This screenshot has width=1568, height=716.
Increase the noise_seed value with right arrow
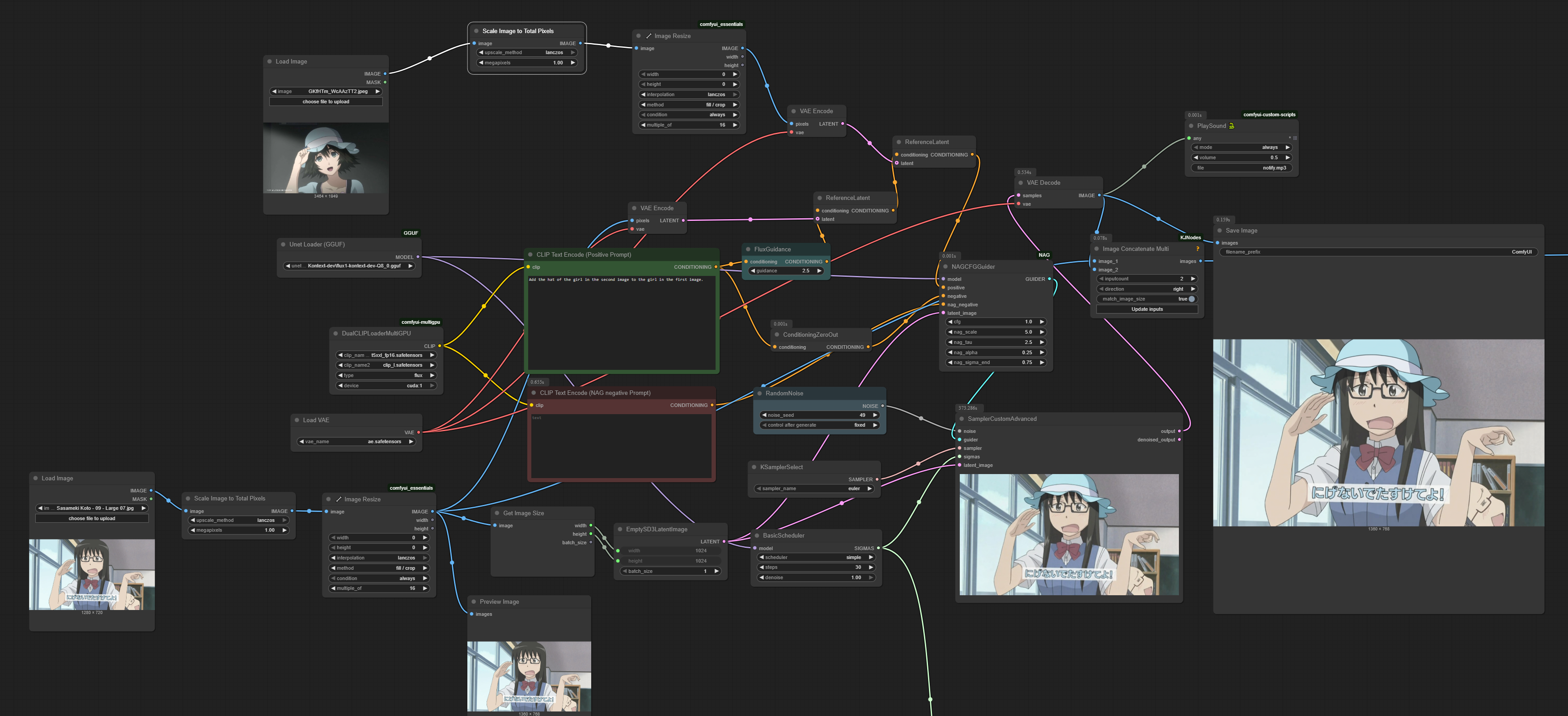click(875, 415)
